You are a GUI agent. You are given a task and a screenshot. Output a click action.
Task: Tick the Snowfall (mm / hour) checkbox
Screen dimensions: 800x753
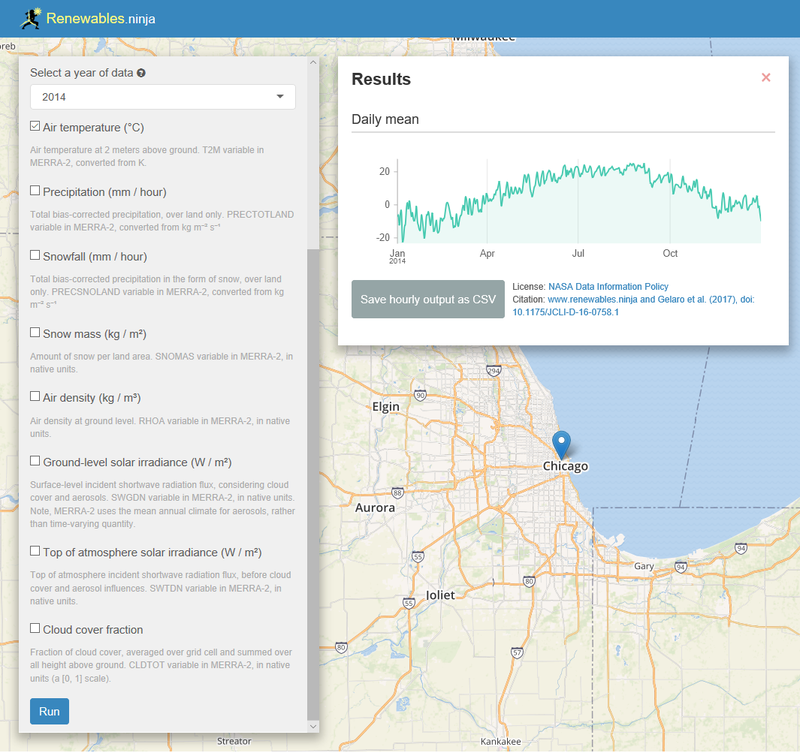click(x=35, y=255)
